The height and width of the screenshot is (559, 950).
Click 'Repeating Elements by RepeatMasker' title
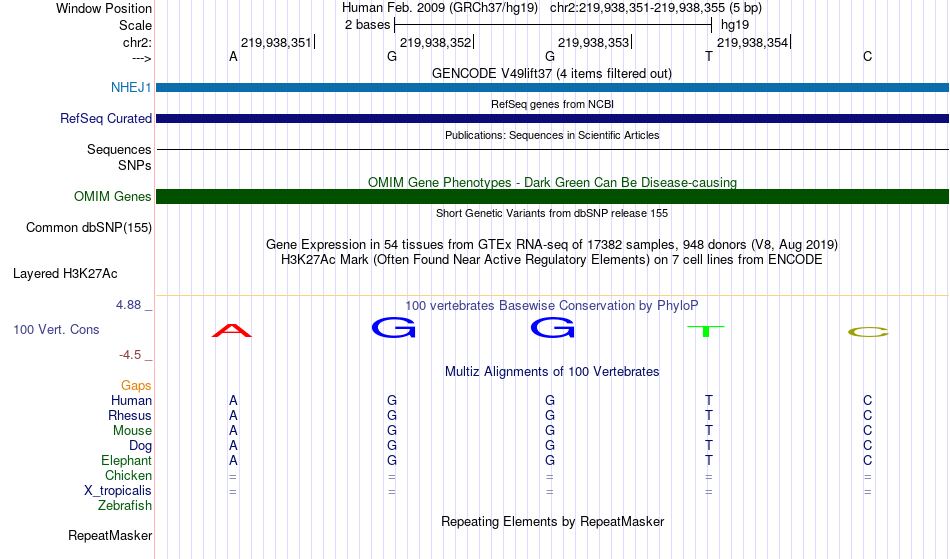tap(553, 521)
